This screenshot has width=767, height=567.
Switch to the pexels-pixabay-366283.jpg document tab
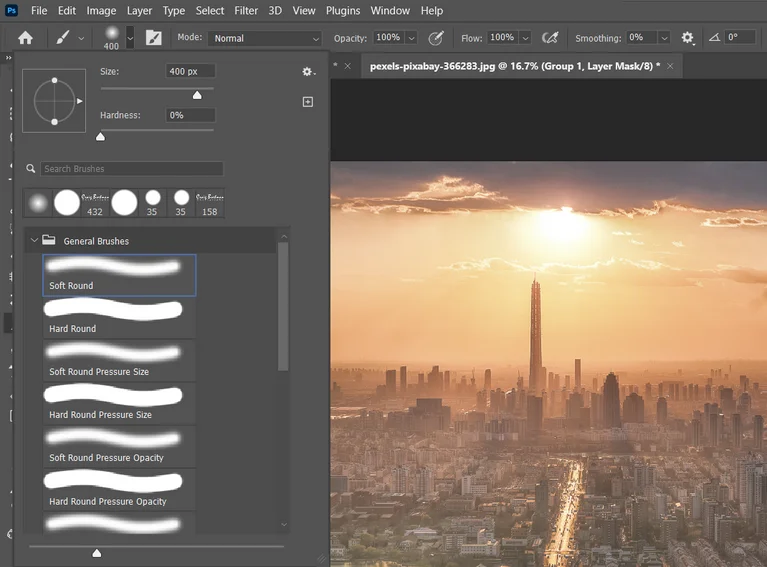tap(513, 65)
